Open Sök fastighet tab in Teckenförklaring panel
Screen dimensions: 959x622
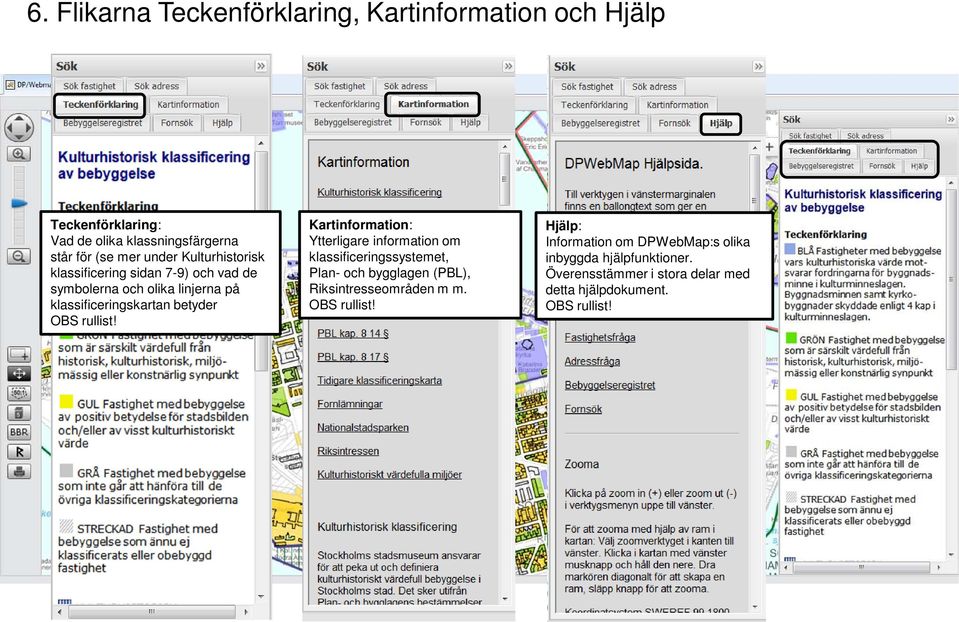[89, 86]
